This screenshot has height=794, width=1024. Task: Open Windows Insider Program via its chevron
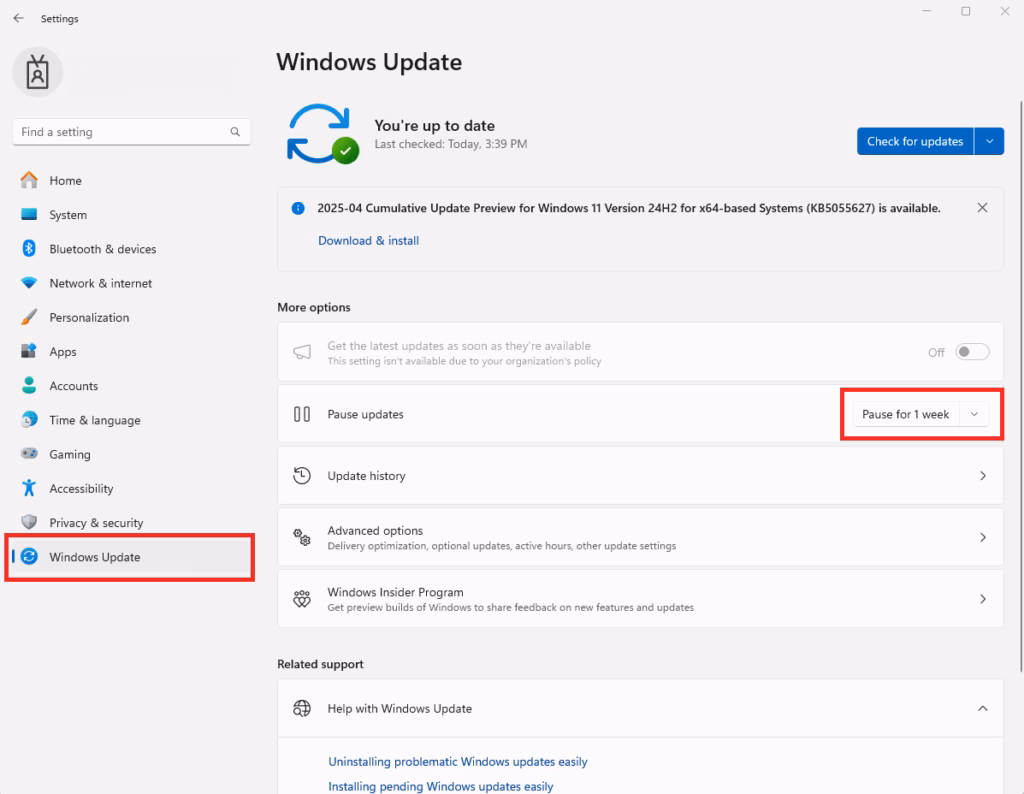[x=983, y=599]
